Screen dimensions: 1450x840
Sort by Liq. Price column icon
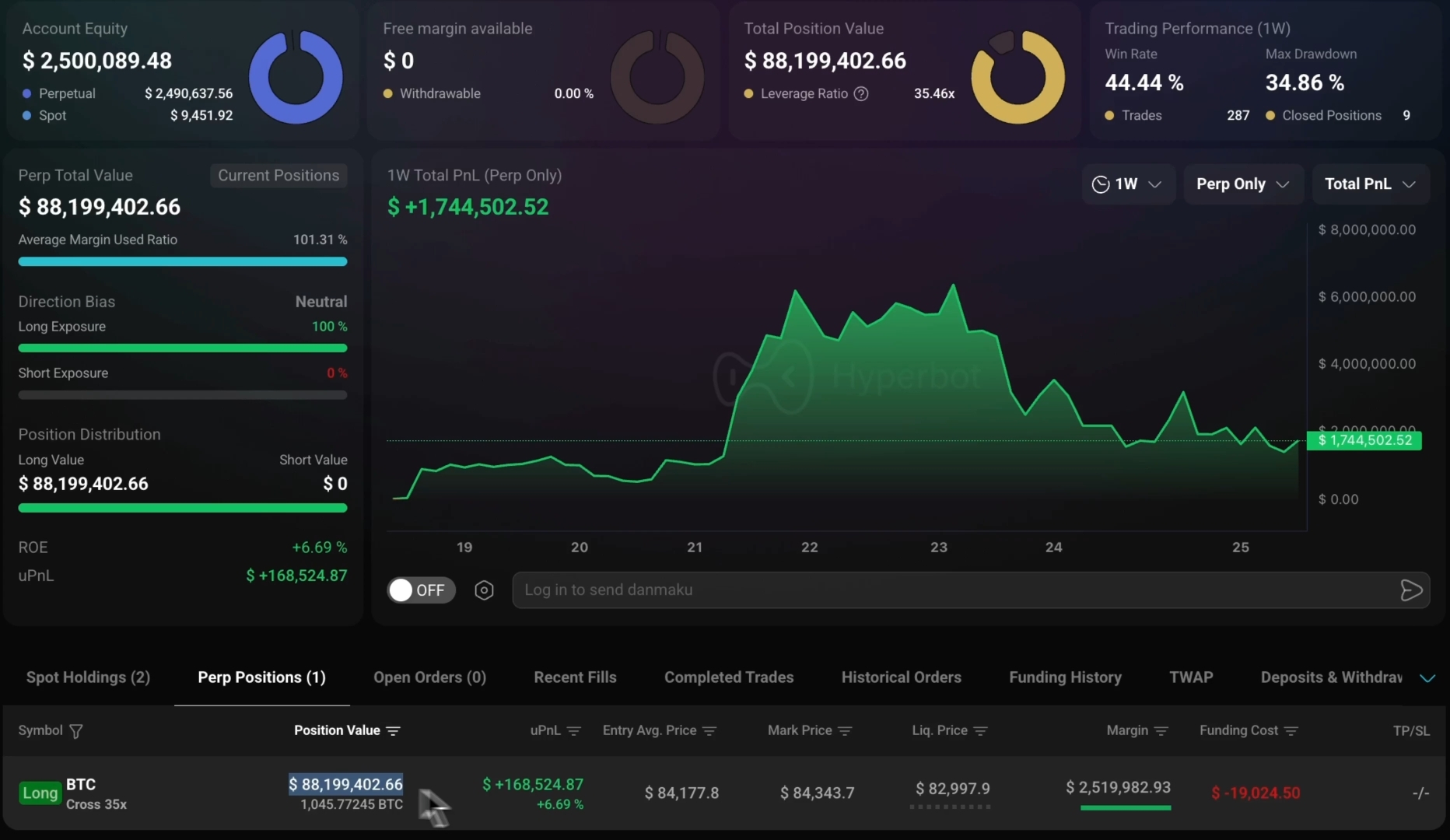[x=981, y=731]
